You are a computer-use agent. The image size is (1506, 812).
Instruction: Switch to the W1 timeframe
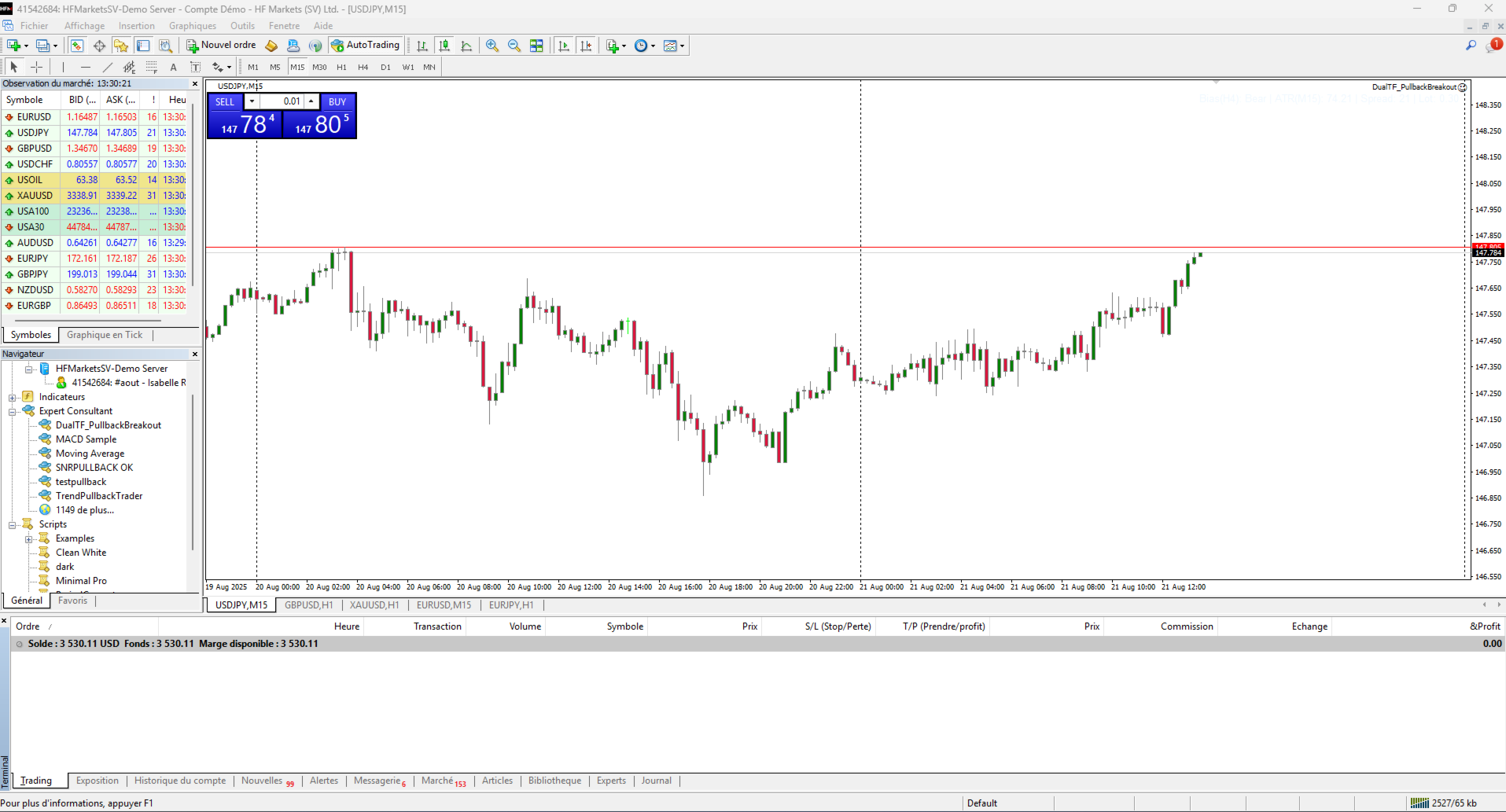coord(408,67)
